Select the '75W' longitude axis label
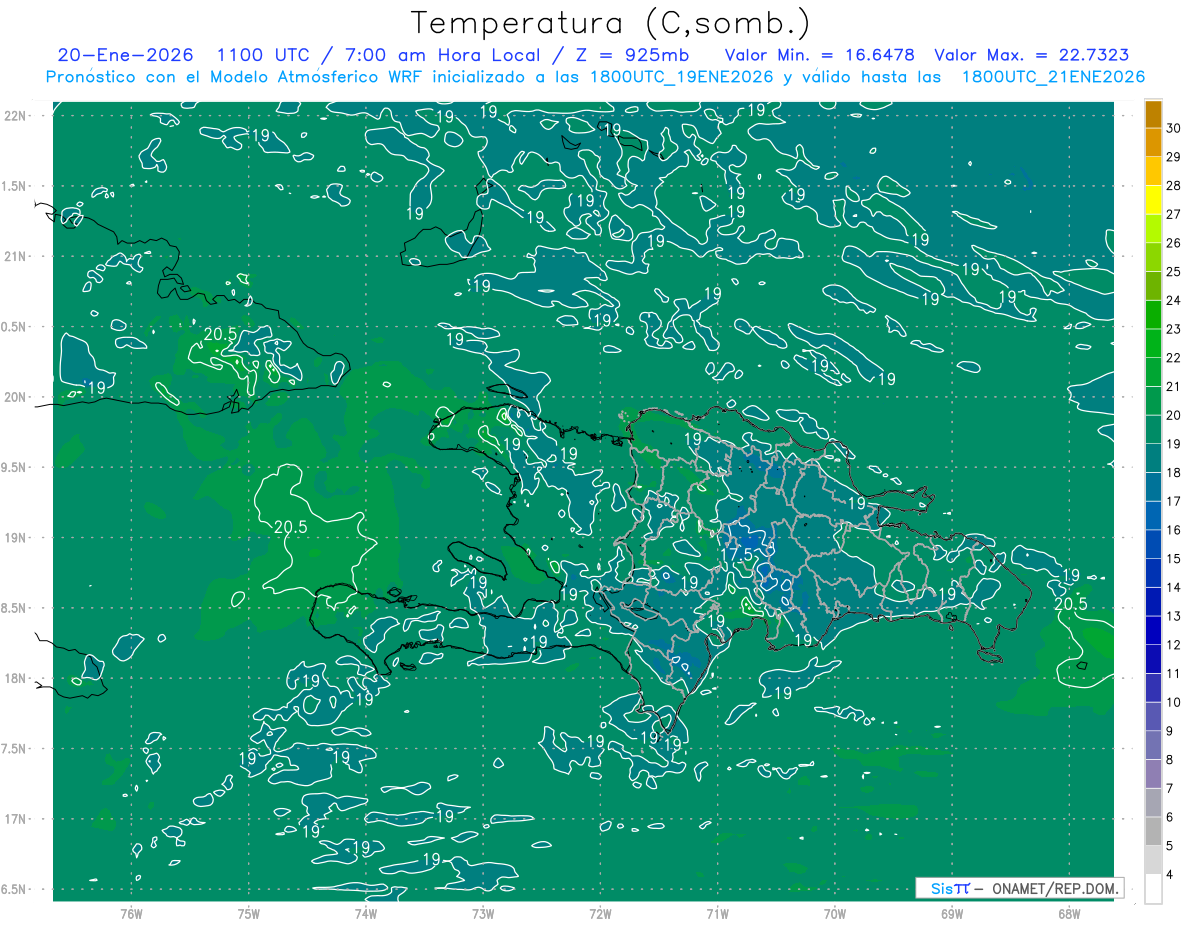This screenshot has width=1200, height=927. click(x=248, y=914)
